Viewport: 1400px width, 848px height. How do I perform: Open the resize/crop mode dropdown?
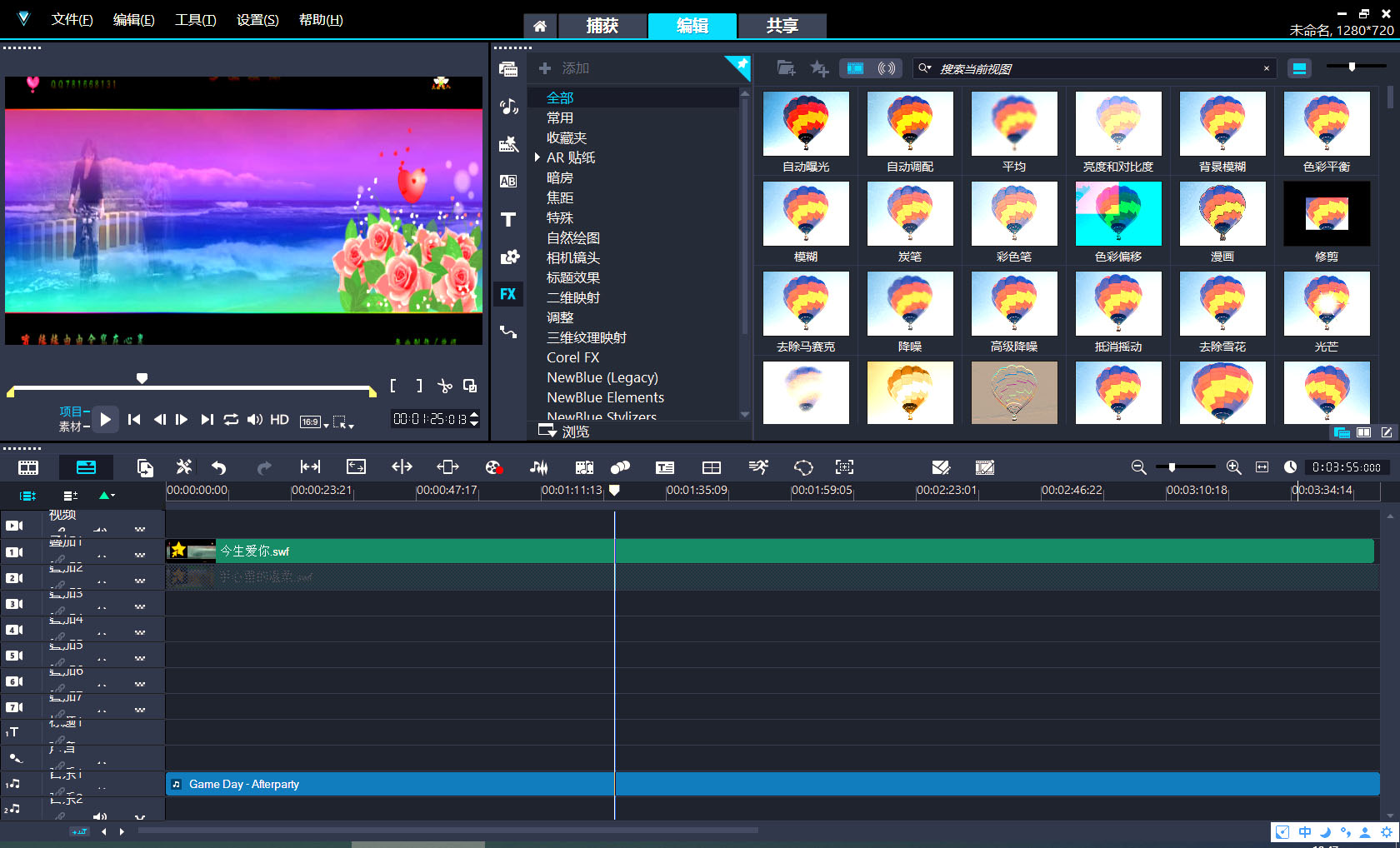[x=343, y=422]
